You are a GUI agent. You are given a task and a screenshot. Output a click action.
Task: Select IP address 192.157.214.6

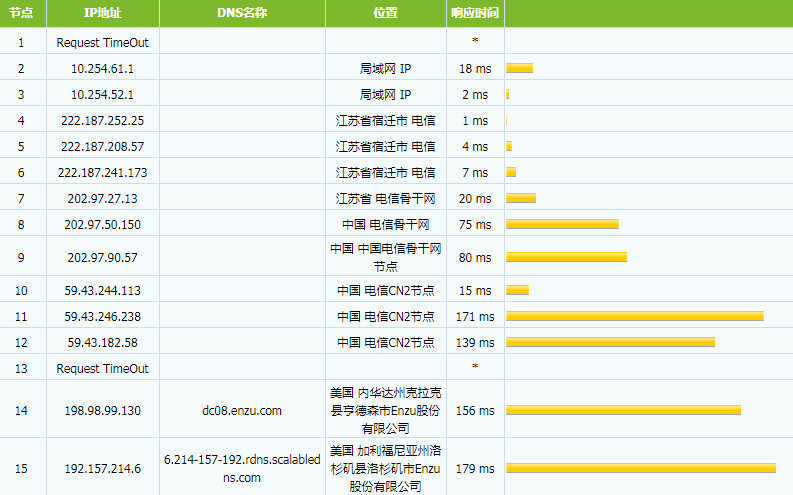(x=103, y=469)
